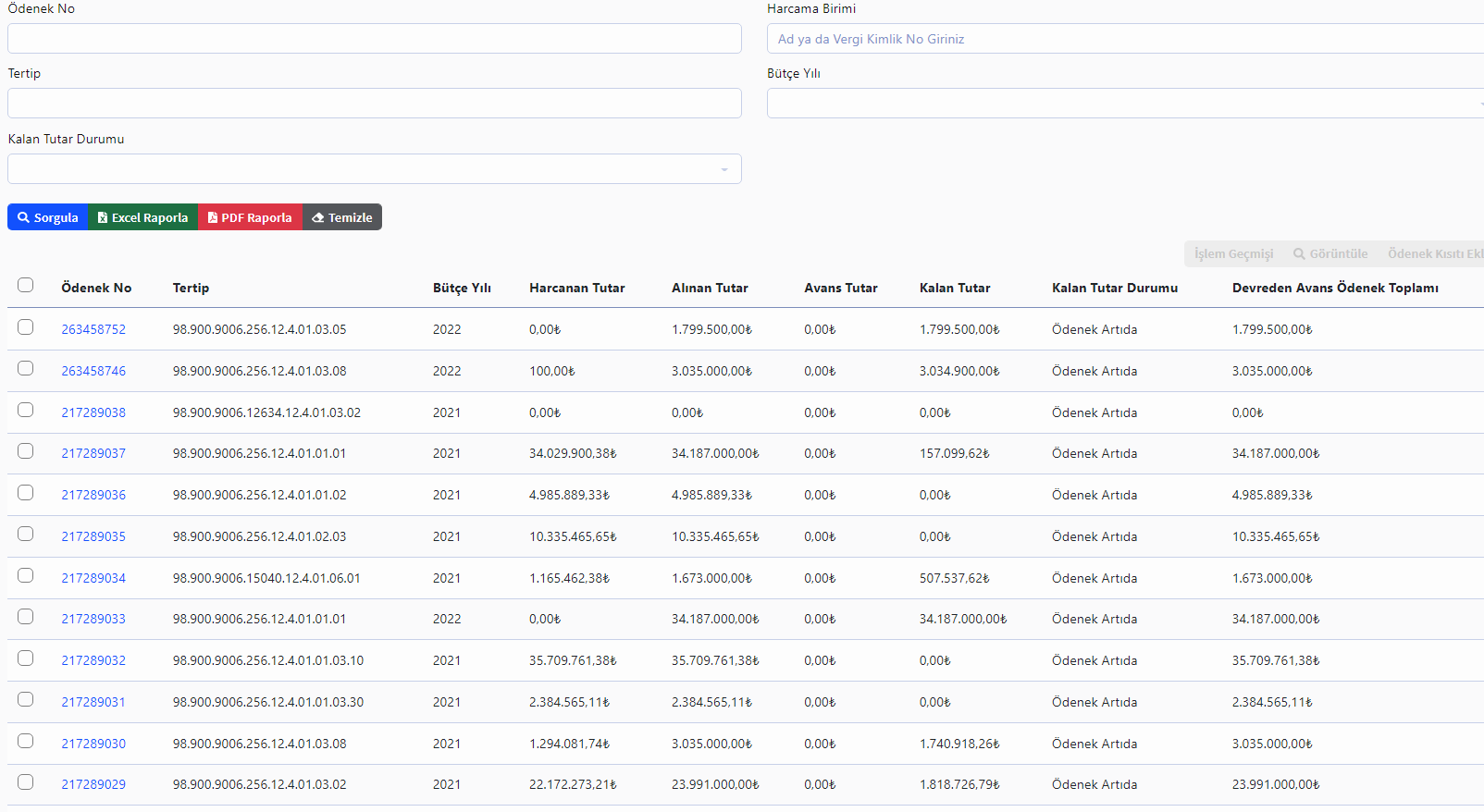Sort by Harcanan Tutar column header
The width and height of the screenshot is (1484, 812).
(x=576, y=288)
